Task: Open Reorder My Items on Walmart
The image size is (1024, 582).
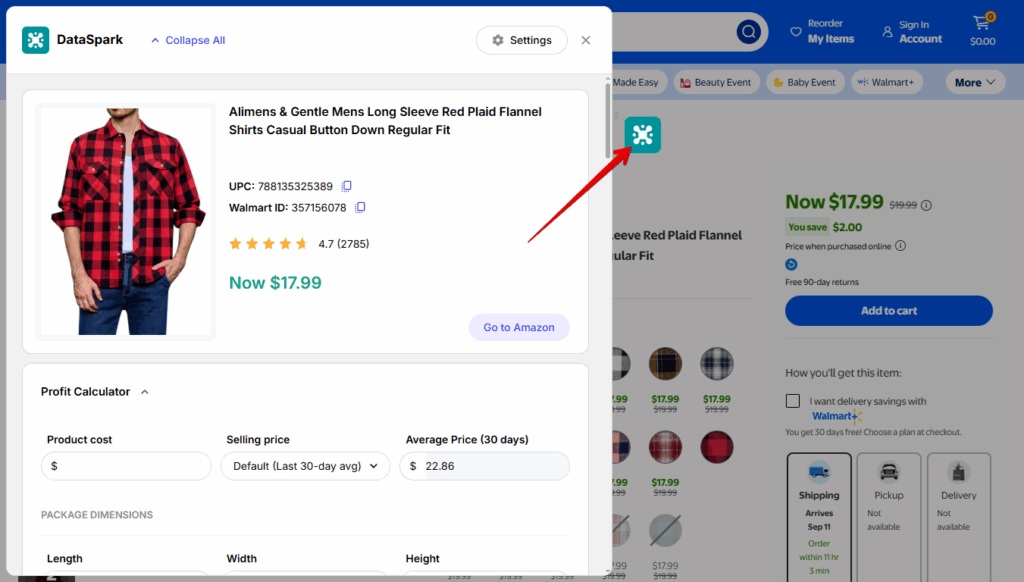Action: 823,31
